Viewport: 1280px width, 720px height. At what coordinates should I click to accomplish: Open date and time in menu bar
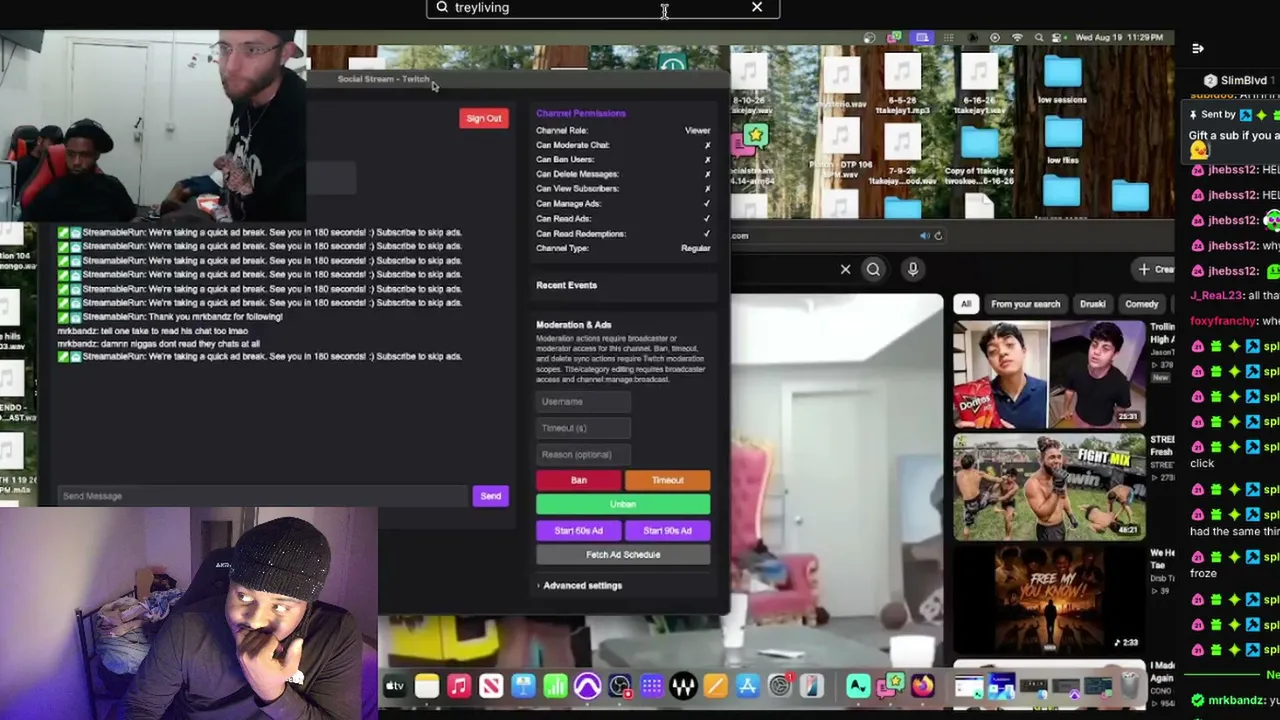1119,38
